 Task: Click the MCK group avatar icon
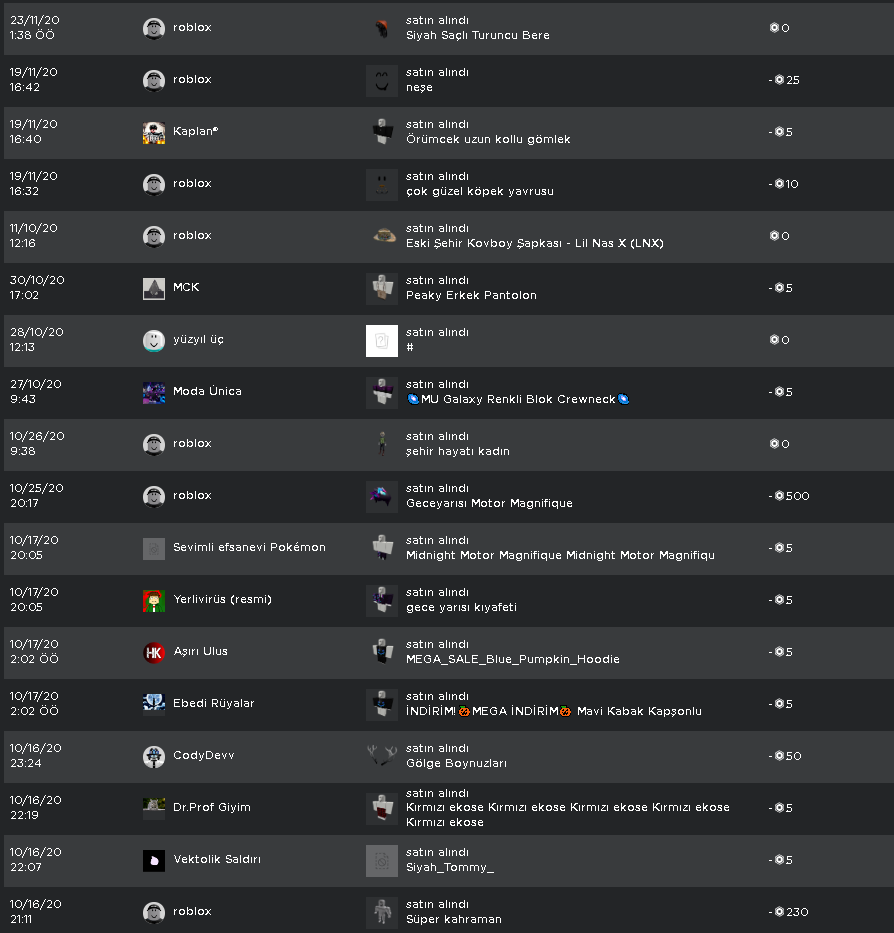(x=154, y=288)
